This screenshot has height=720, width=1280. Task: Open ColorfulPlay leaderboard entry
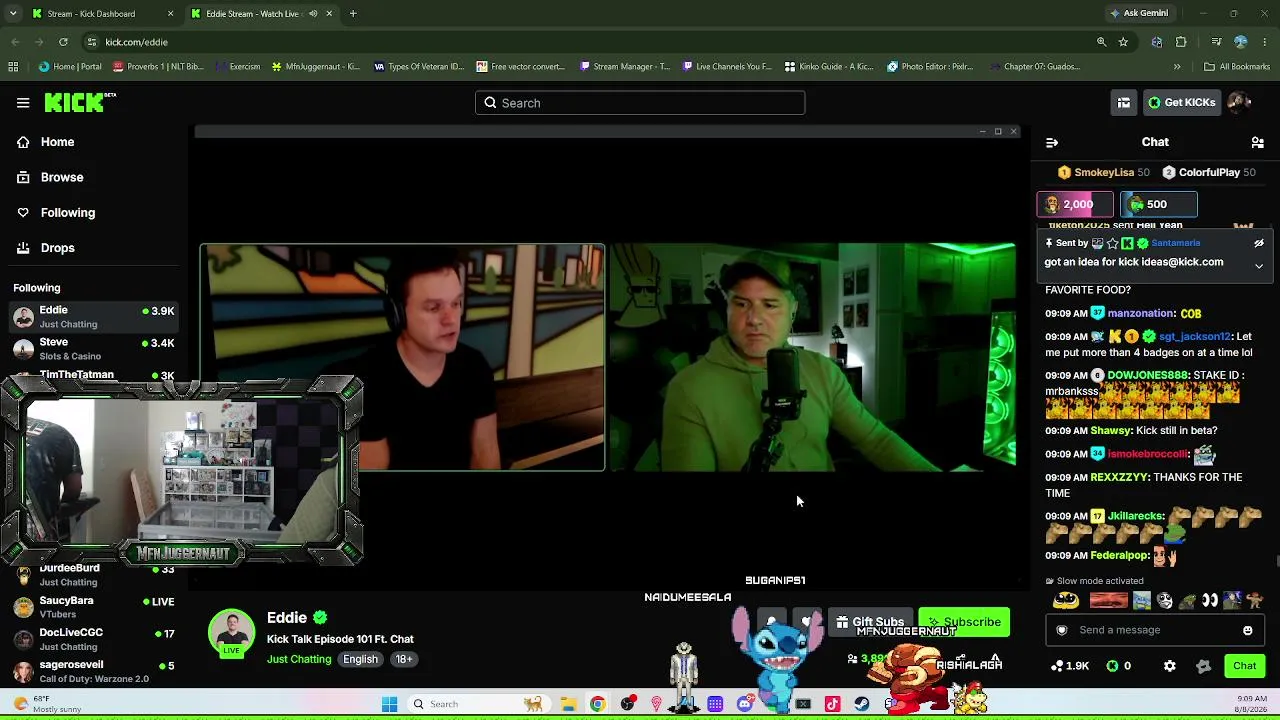coord(1208,172)
